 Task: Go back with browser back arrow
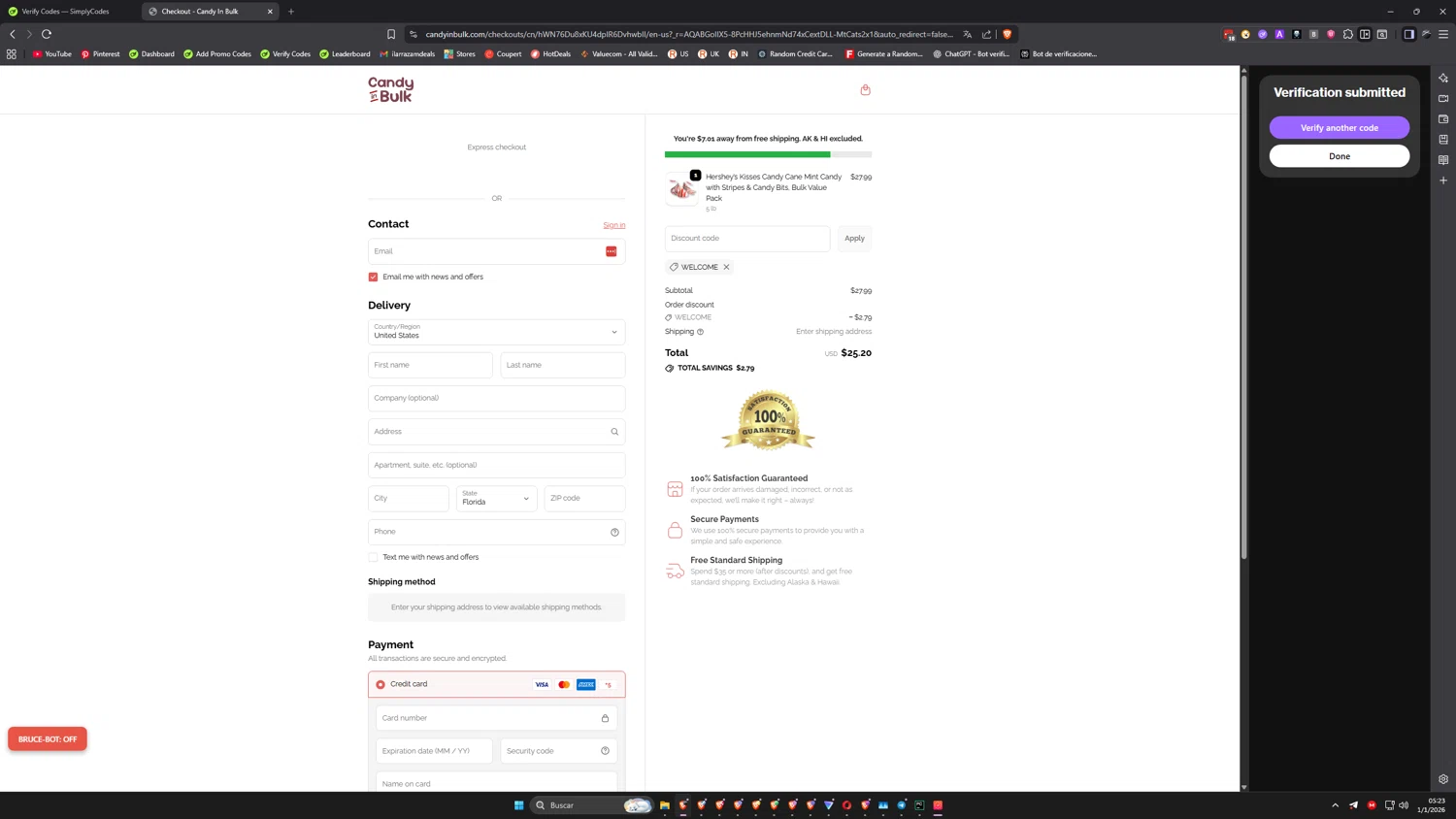click(x=13, y=34)
